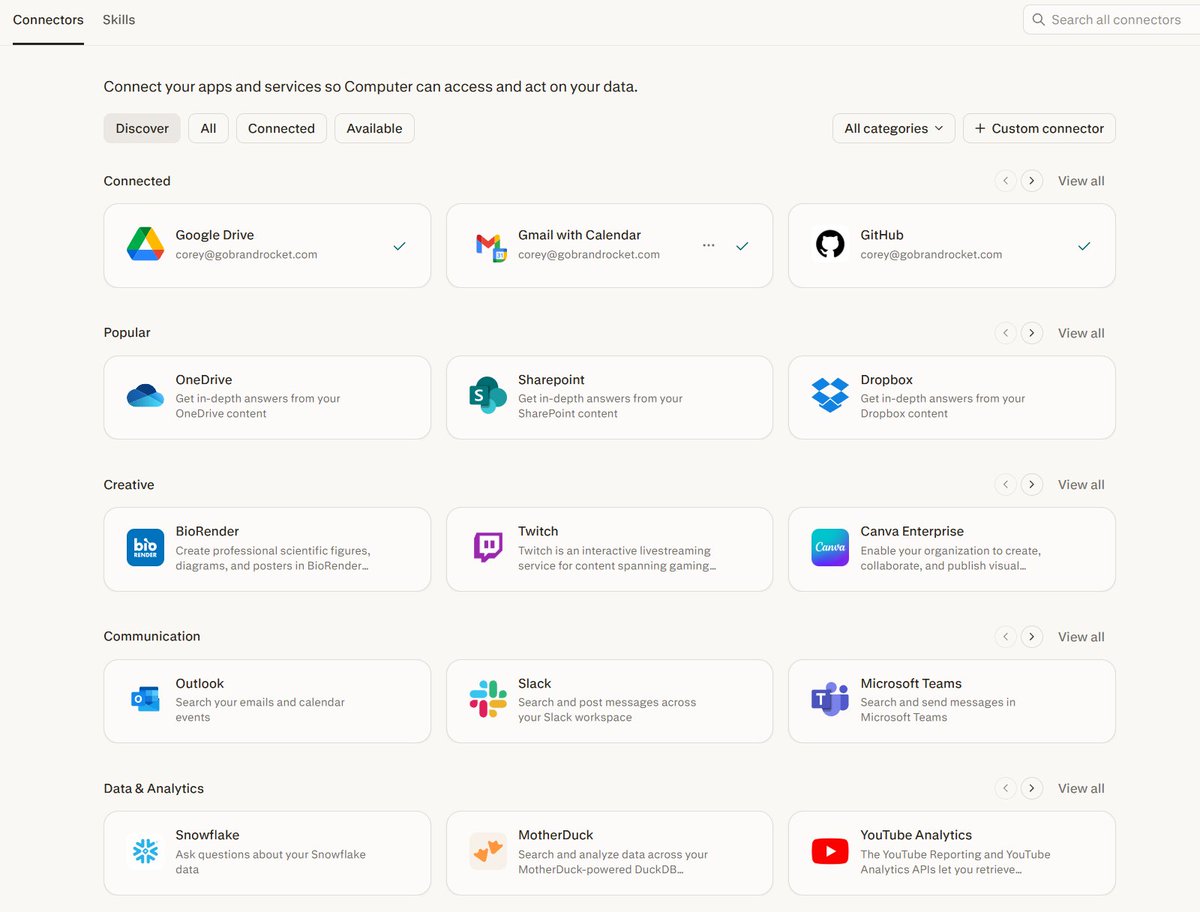This screenshot has height=912, width=1200.
Task: Switch to the Skills tab
Action: tap(119, 20)
